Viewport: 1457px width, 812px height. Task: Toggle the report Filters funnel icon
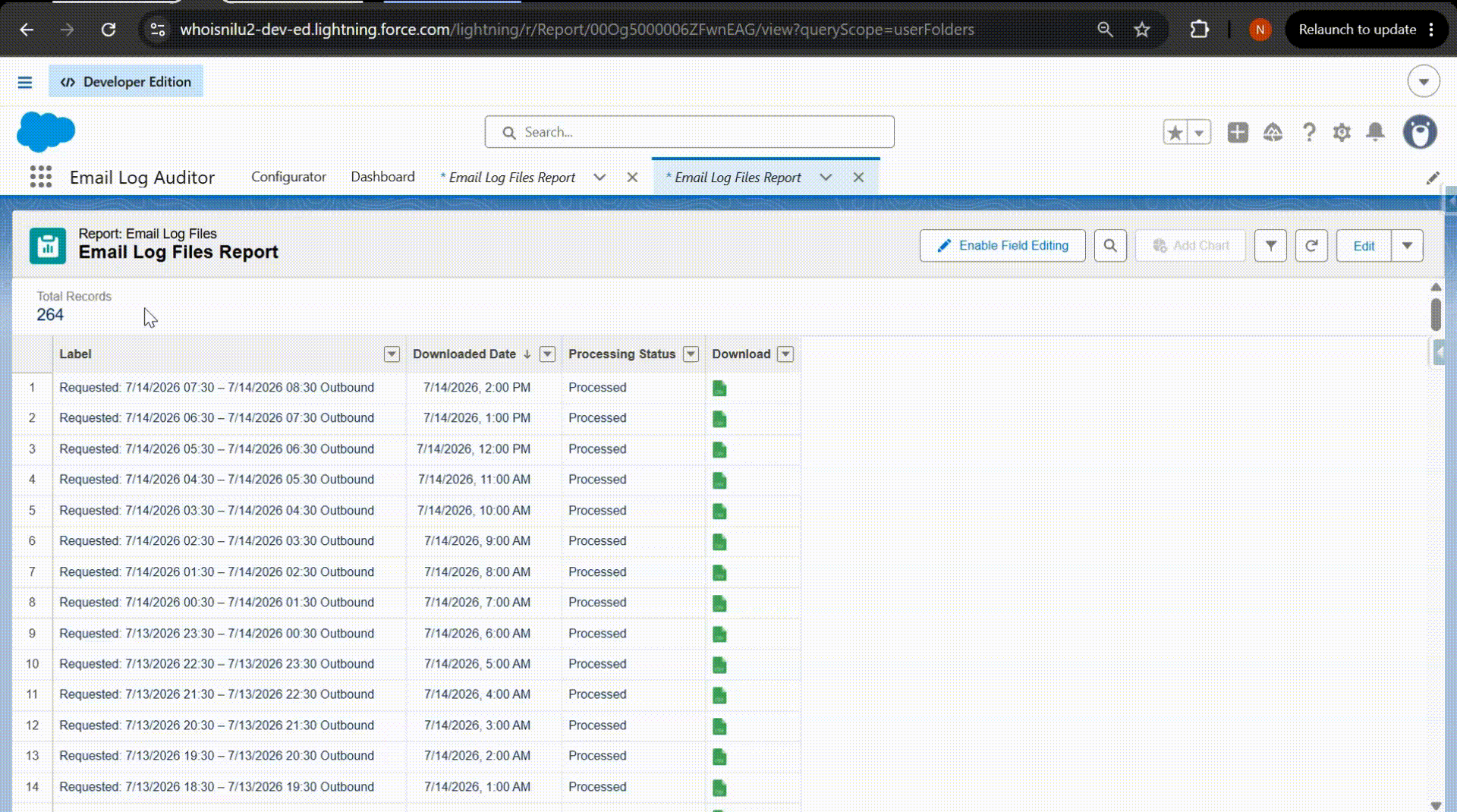pos(1271,246)
